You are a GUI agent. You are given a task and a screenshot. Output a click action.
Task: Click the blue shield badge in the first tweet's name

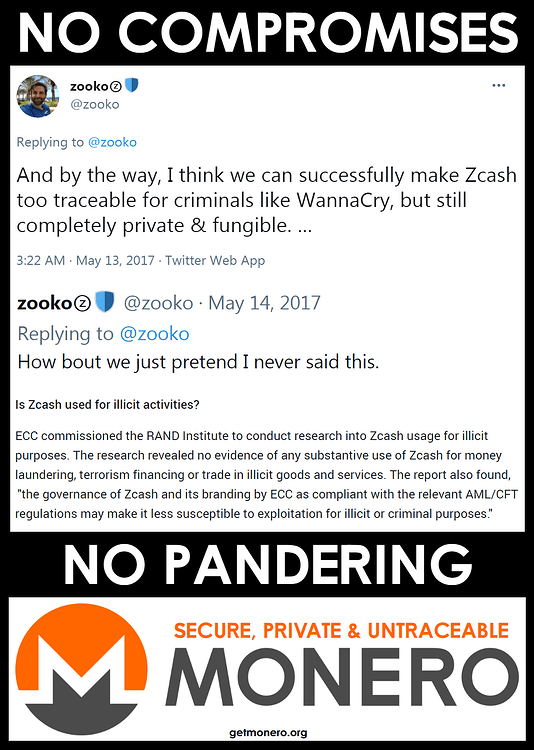coord(132,86)
